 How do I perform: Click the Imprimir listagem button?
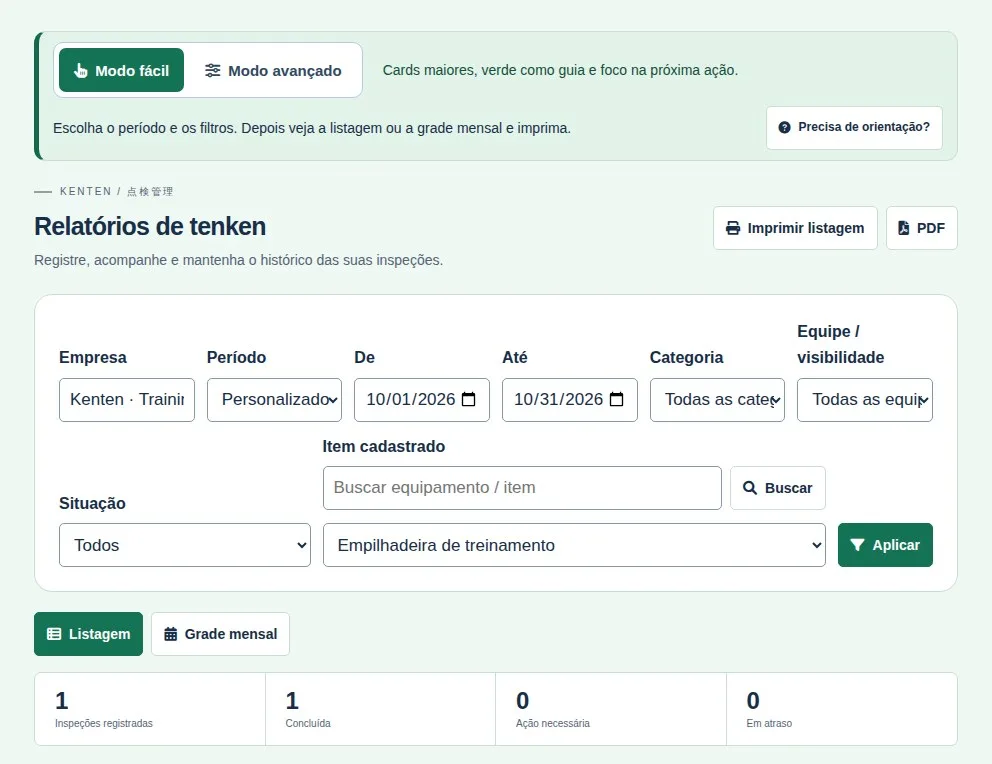[x=795, y=228]
